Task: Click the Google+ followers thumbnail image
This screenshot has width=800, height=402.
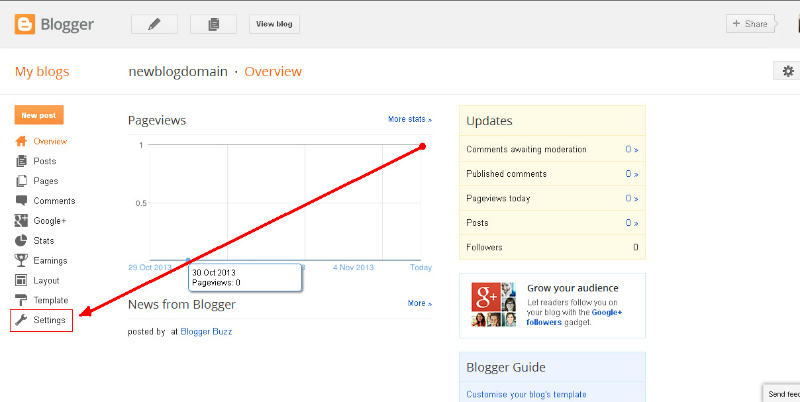Action: coord(493,305)
